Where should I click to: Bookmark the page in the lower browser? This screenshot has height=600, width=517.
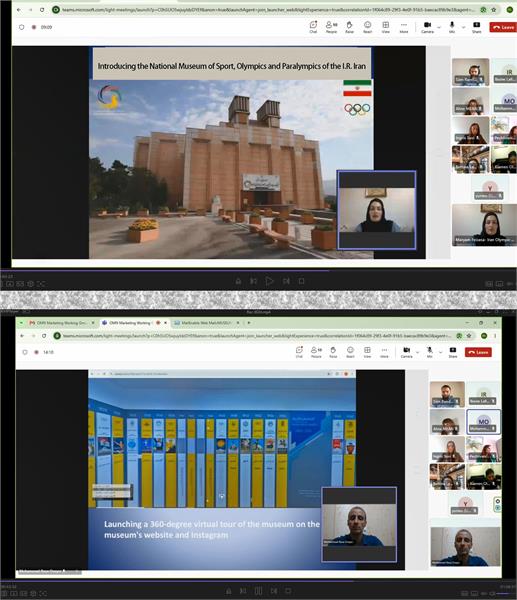pos(469,336)
